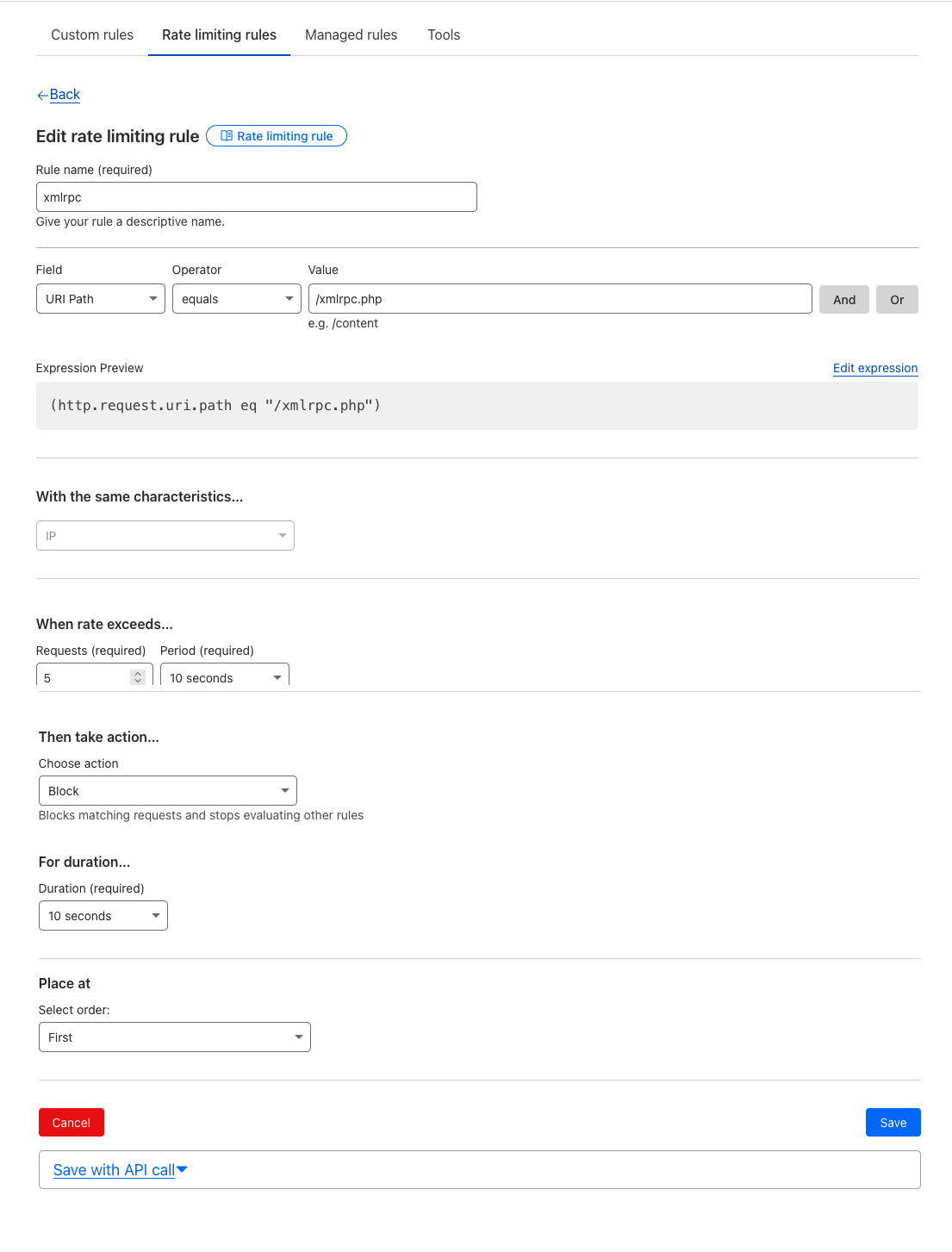Open the Rate limiting rule documentation badge
This screenshot has width=952, height=1252.
pos(277,136)
